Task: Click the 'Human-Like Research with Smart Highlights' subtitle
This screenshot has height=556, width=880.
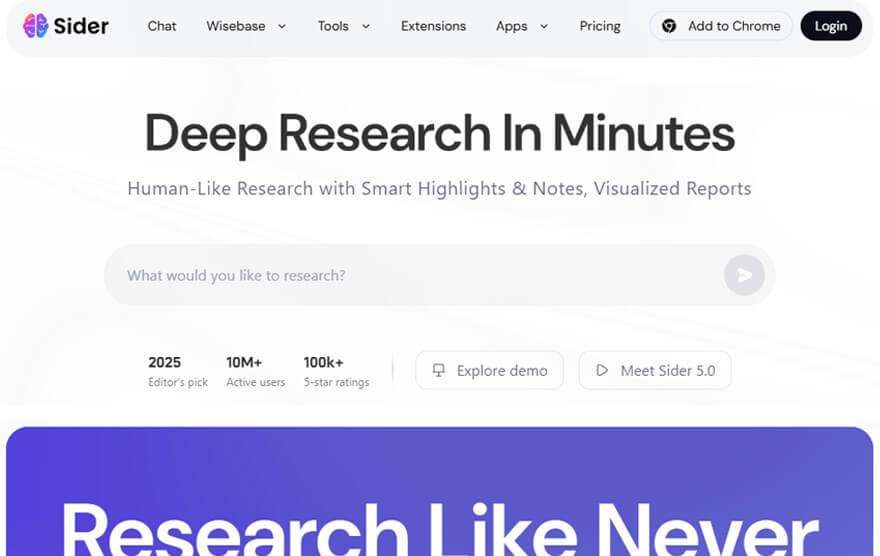Action: click(439, 189)
